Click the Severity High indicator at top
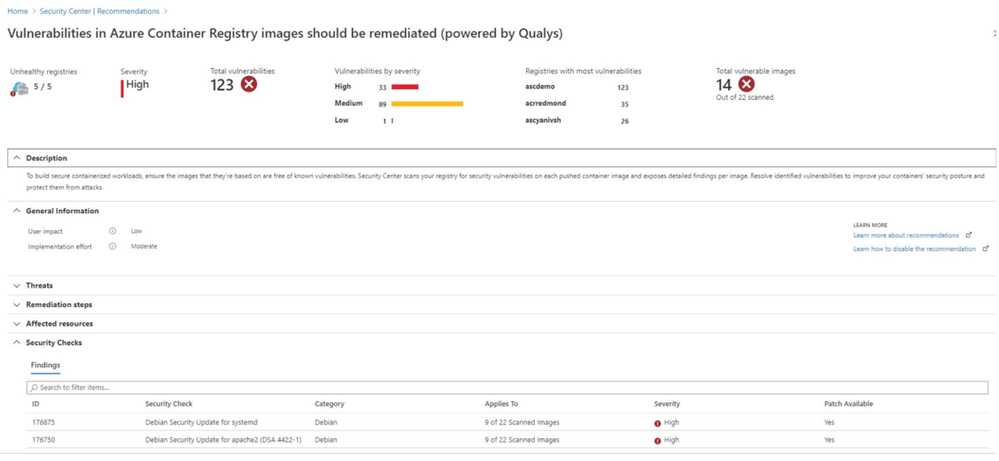The height and width of the screenshot is (461, 999). click(x=134, y=86)
